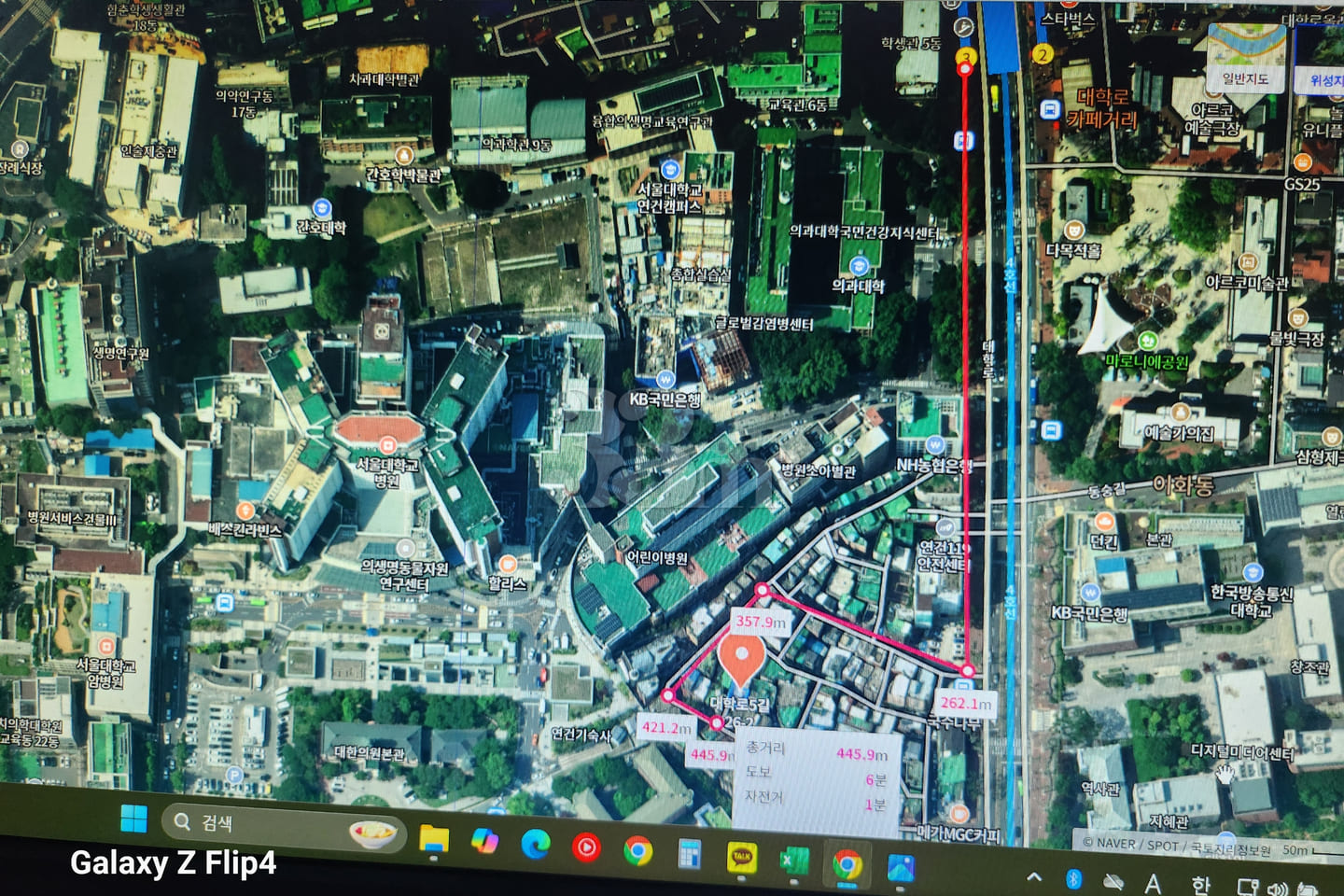This screenshot has width=1344, height=896.
Task: Open the 베스킨라빈스 shop icon
Action: pyautogui.click(x=245, y=511)
